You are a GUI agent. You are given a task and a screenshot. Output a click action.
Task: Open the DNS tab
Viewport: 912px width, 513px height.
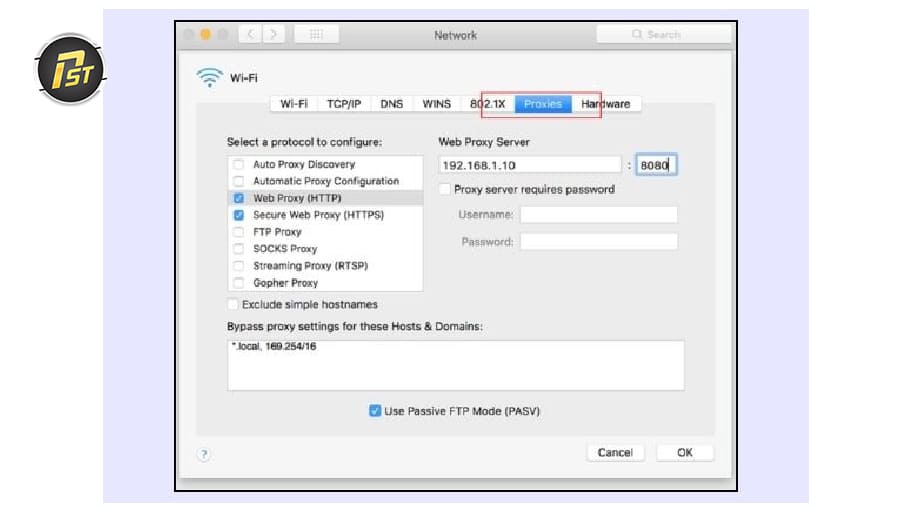[391, 104]
